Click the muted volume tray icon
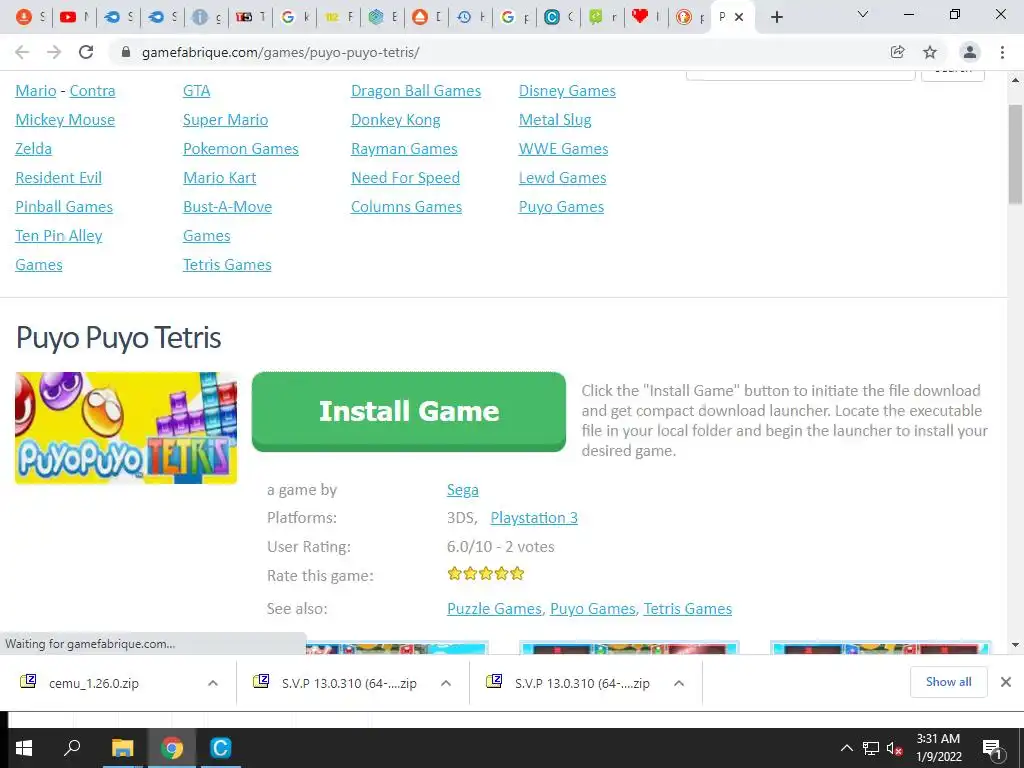Viewport: 1024px width, 768px height. [x=894, y=748]
